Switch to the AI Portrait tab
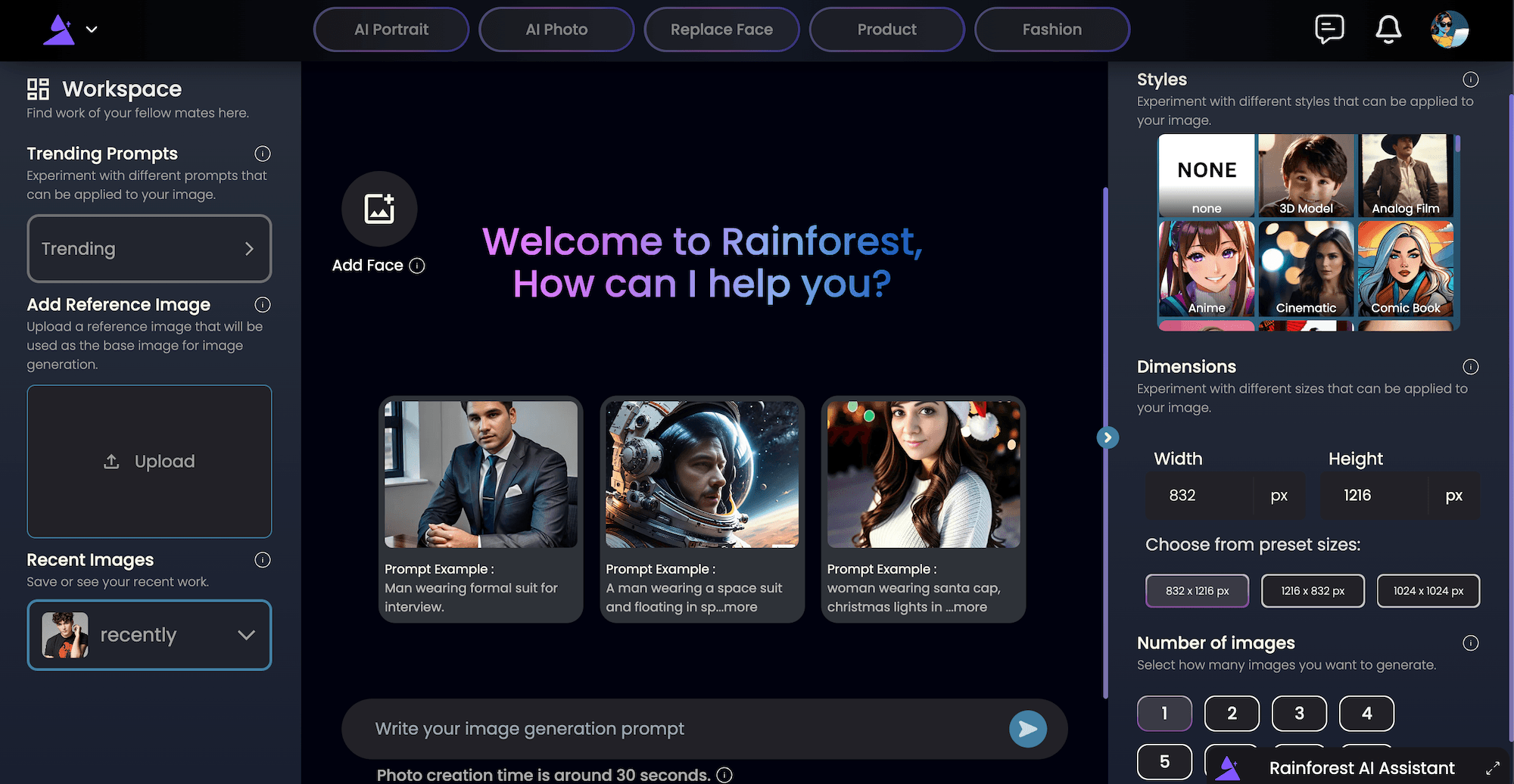Image resolution: width=1514 pixels, height=784 pixels. point(391,30)
